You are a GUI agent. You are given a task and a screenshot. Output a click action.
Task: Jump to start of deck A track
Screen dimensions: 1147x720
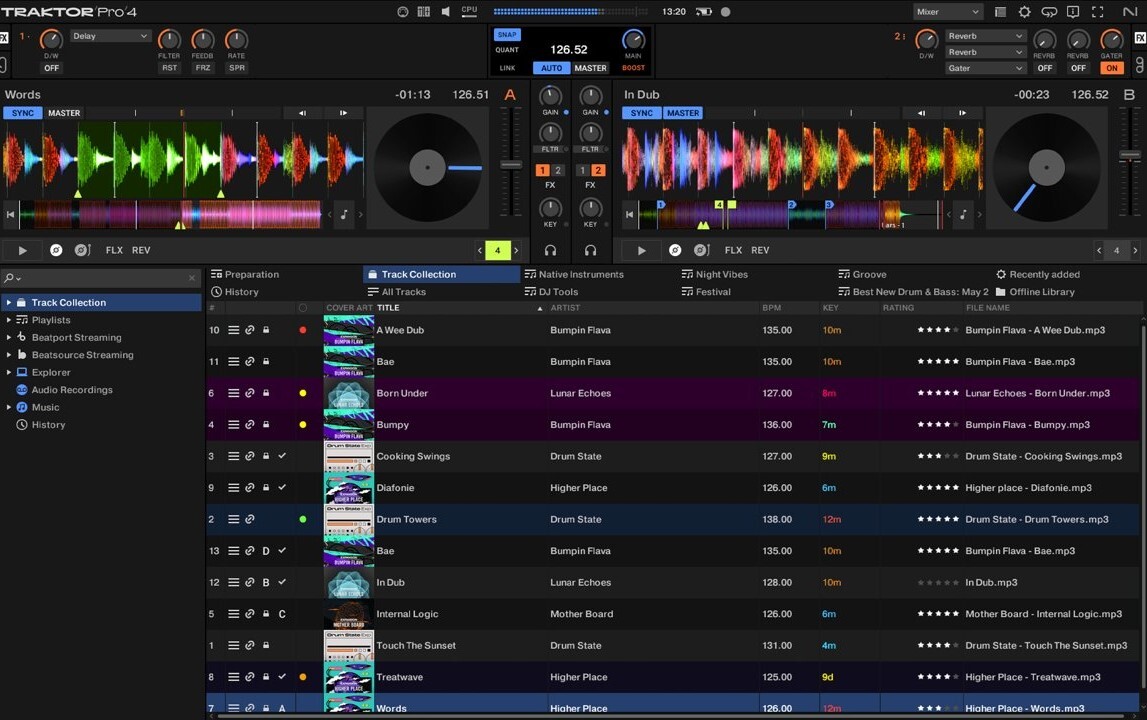[10, 214]
